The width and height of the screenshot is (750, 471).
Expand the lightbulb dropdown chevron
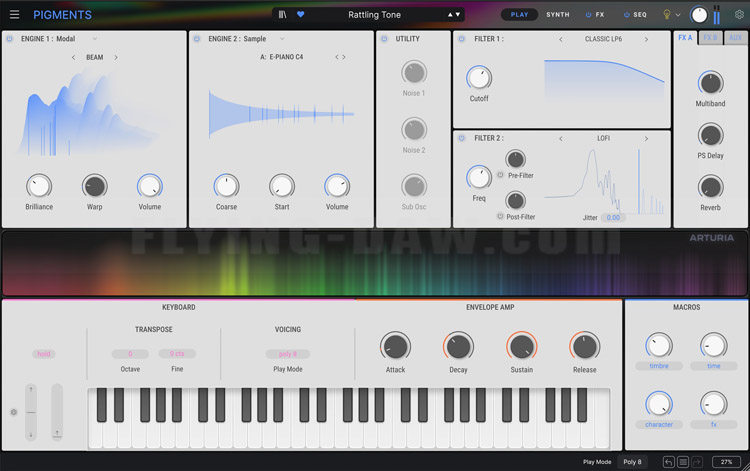[678, 15]
